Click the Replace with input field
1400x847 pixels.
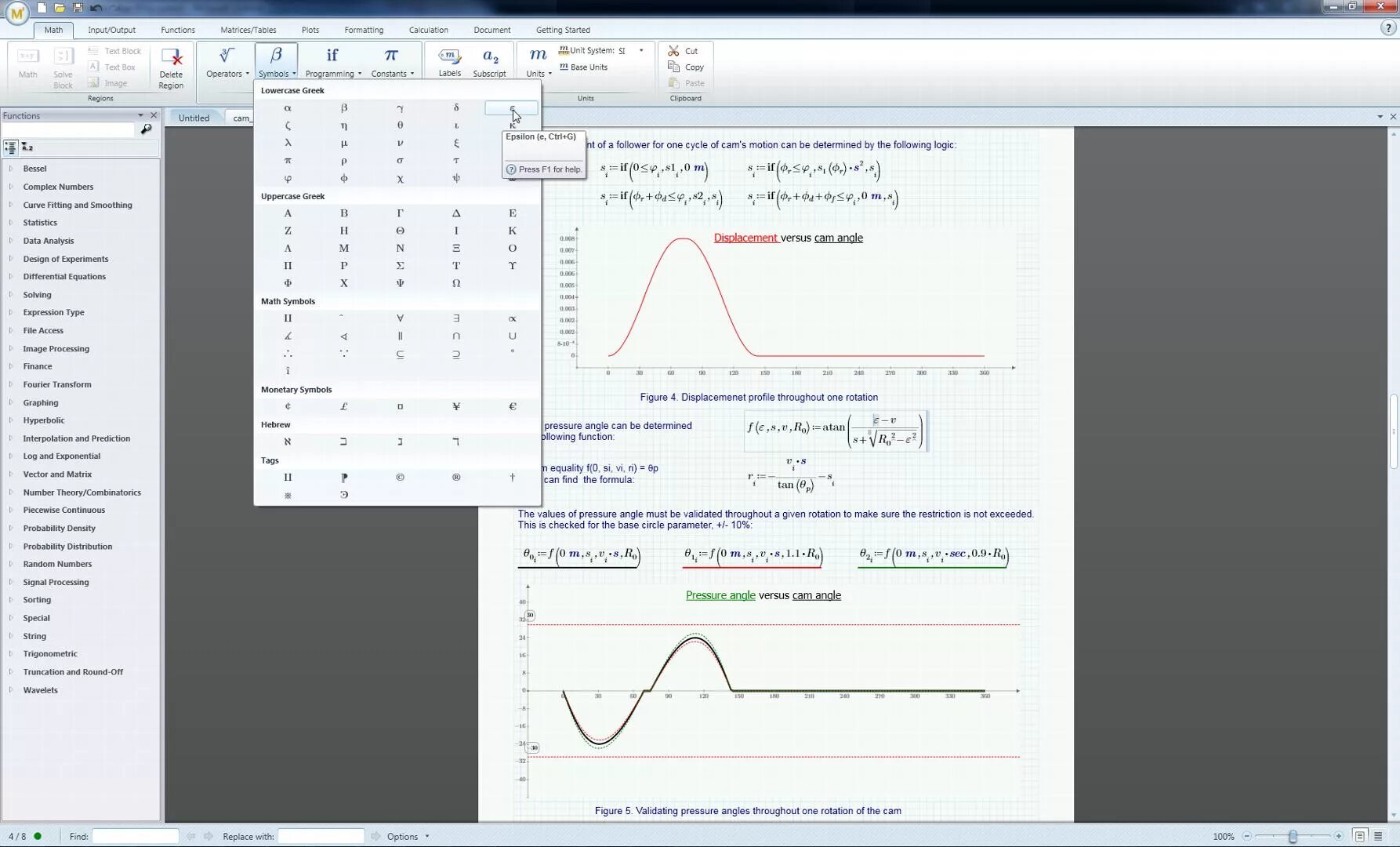click(321, 836)
